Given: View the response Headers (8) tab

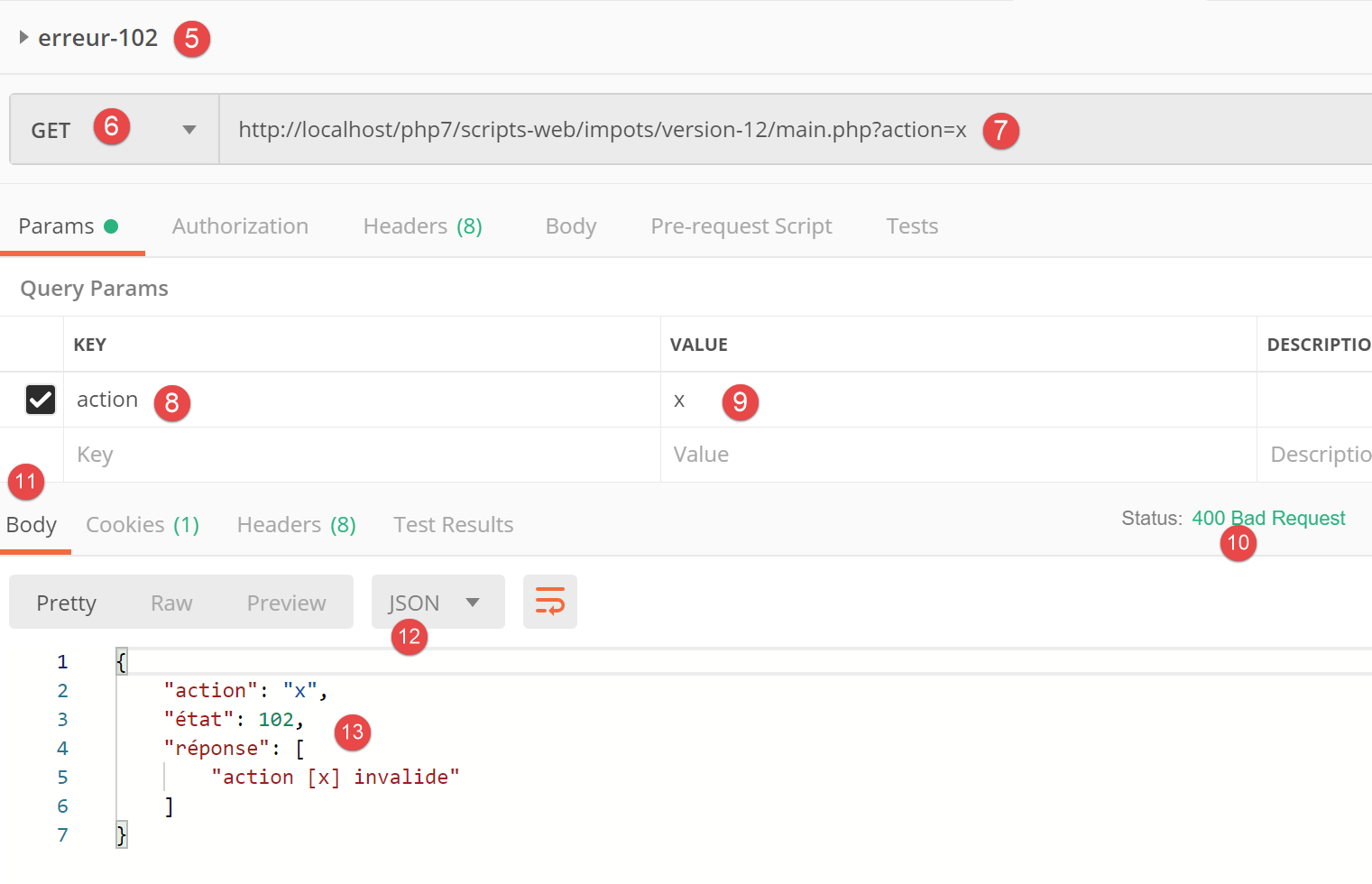Looking at the screenshot, I should pyautogui.click(x=296, y=525).
